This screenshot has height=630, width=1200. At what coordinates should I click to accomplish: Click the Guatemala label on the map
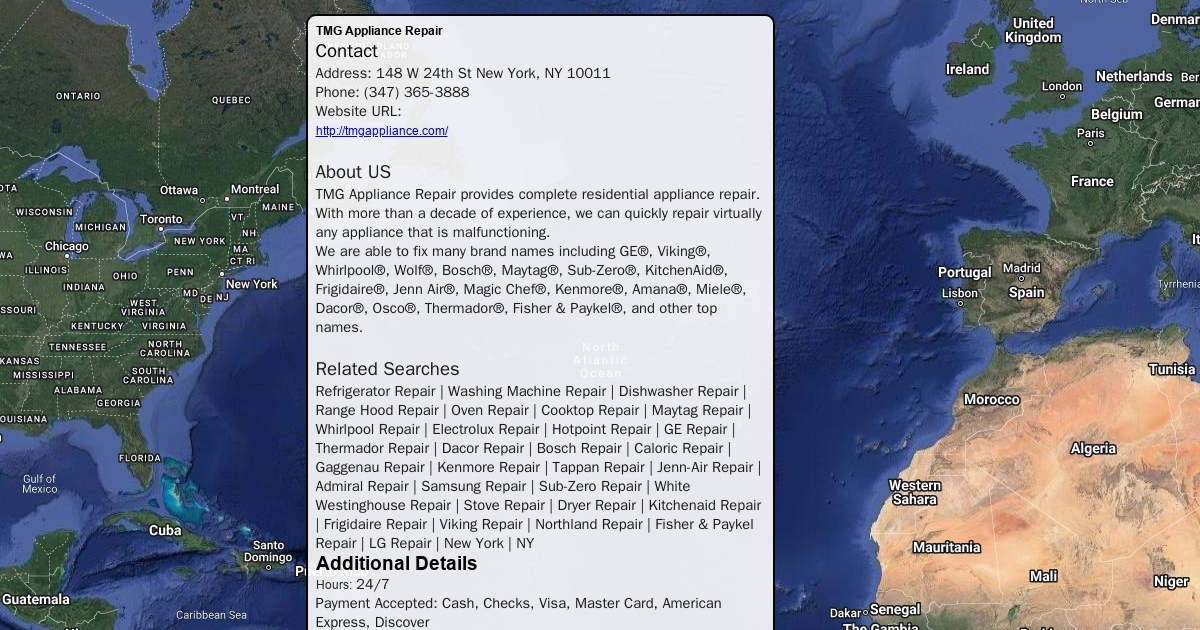36,599
